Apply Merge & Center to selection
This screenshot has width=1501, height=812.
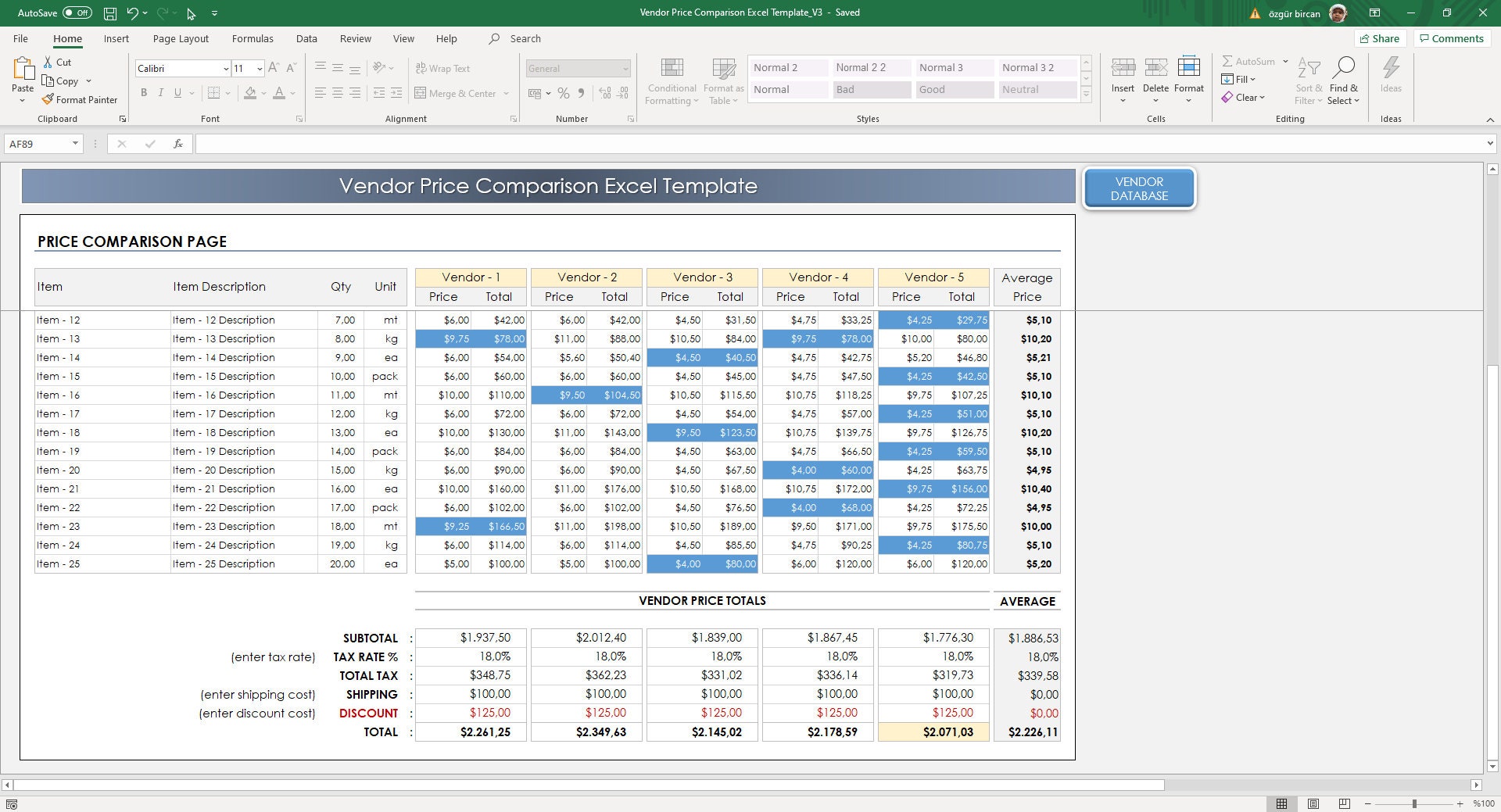pyautogui.click(x=457, y=93)
